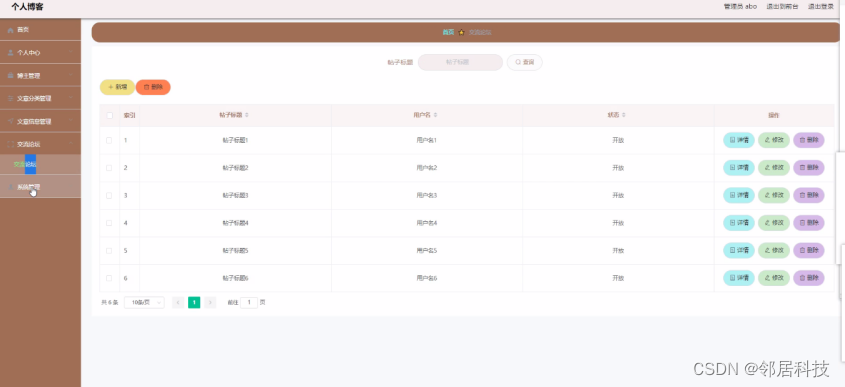
Task: Click purple 删除 for row 帖子标题5
Action: 809,250
